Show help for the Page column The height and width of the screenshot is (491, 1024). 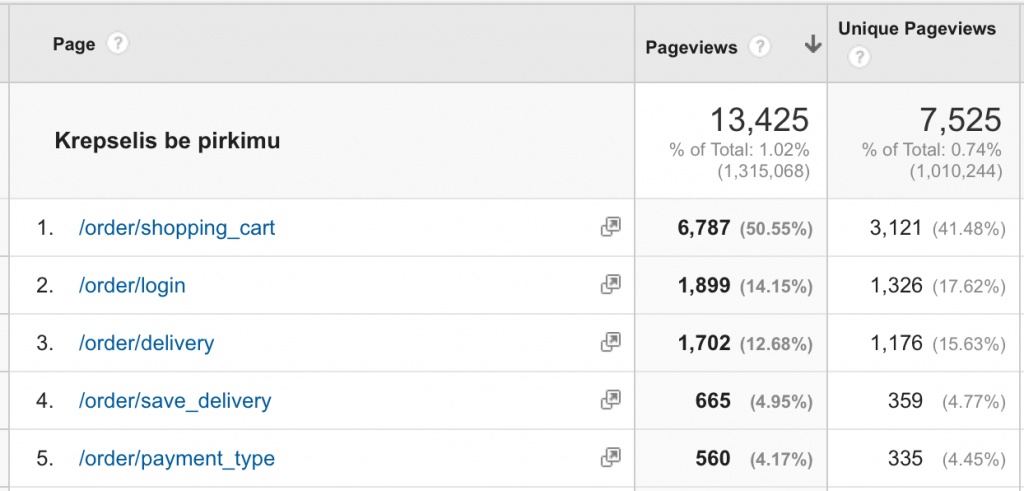[x=118, y=44]
